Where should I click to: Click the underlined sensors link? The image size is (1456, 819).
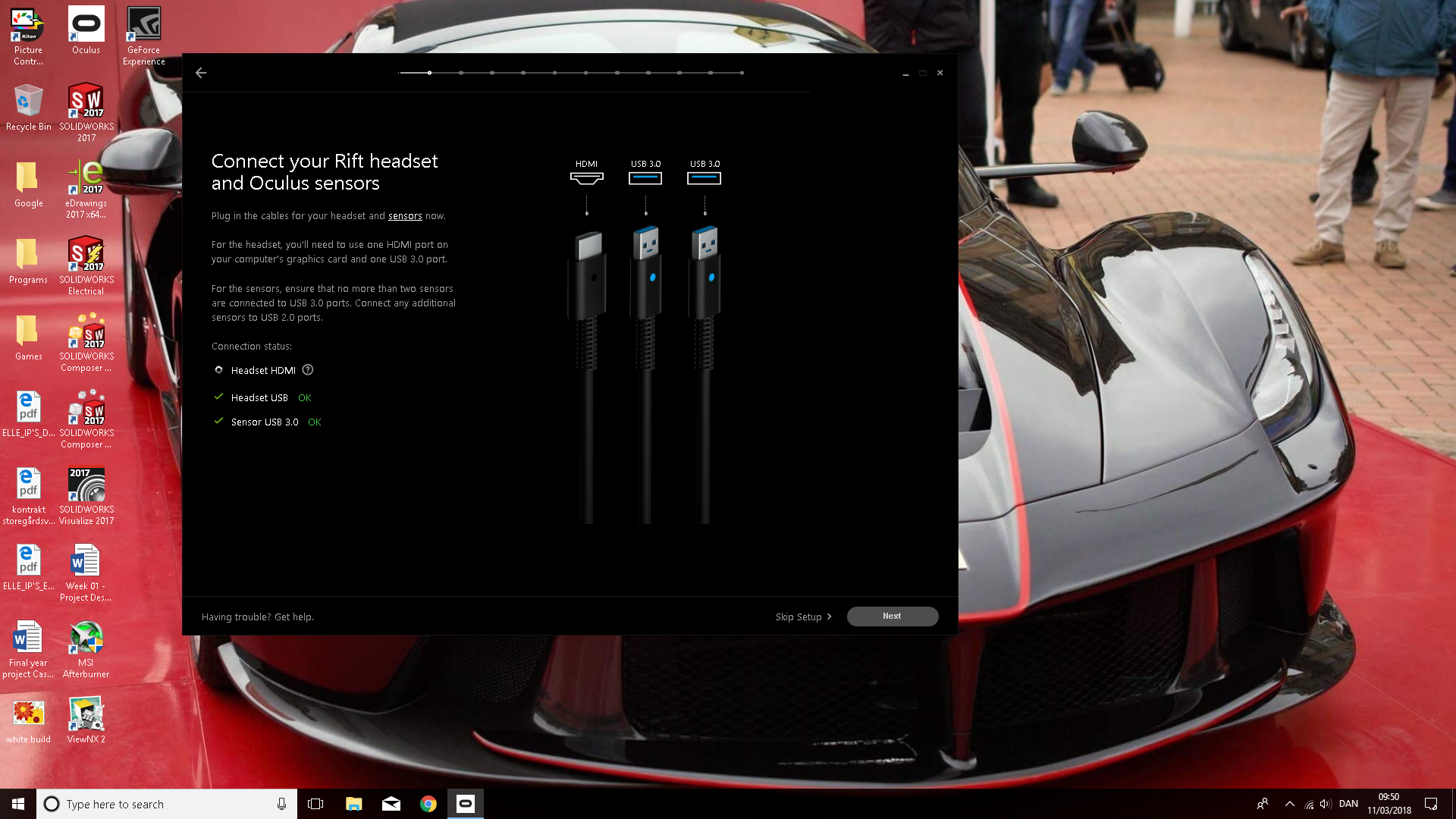(405, 216)
